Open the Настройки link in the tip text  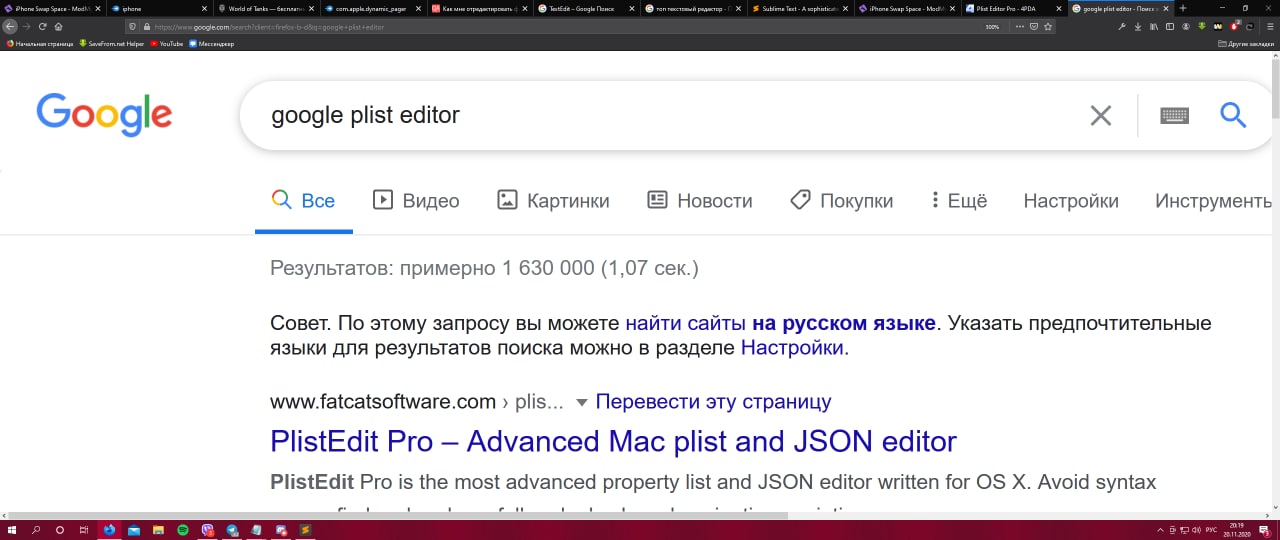pyautogui.click(x=792, y=348)
